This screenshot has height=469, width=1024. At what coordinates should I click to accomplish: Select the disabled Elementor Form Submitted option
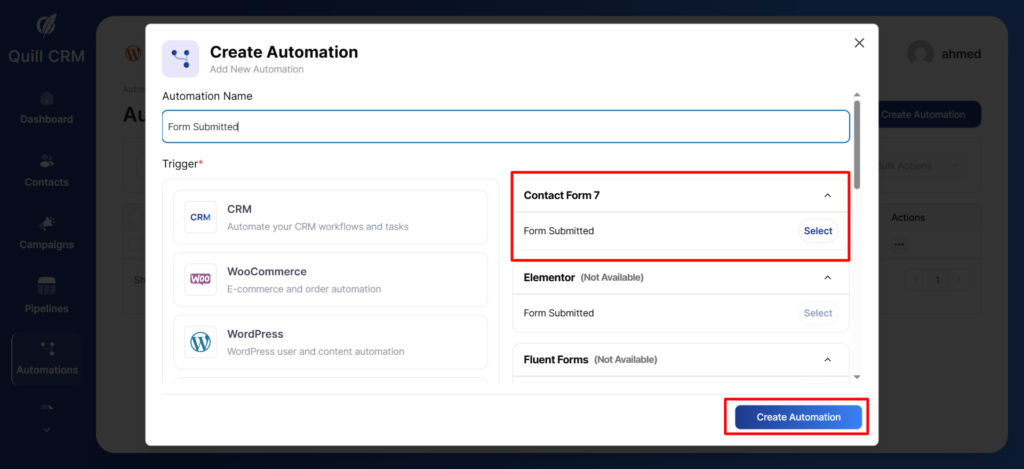[x=817, y=313]
